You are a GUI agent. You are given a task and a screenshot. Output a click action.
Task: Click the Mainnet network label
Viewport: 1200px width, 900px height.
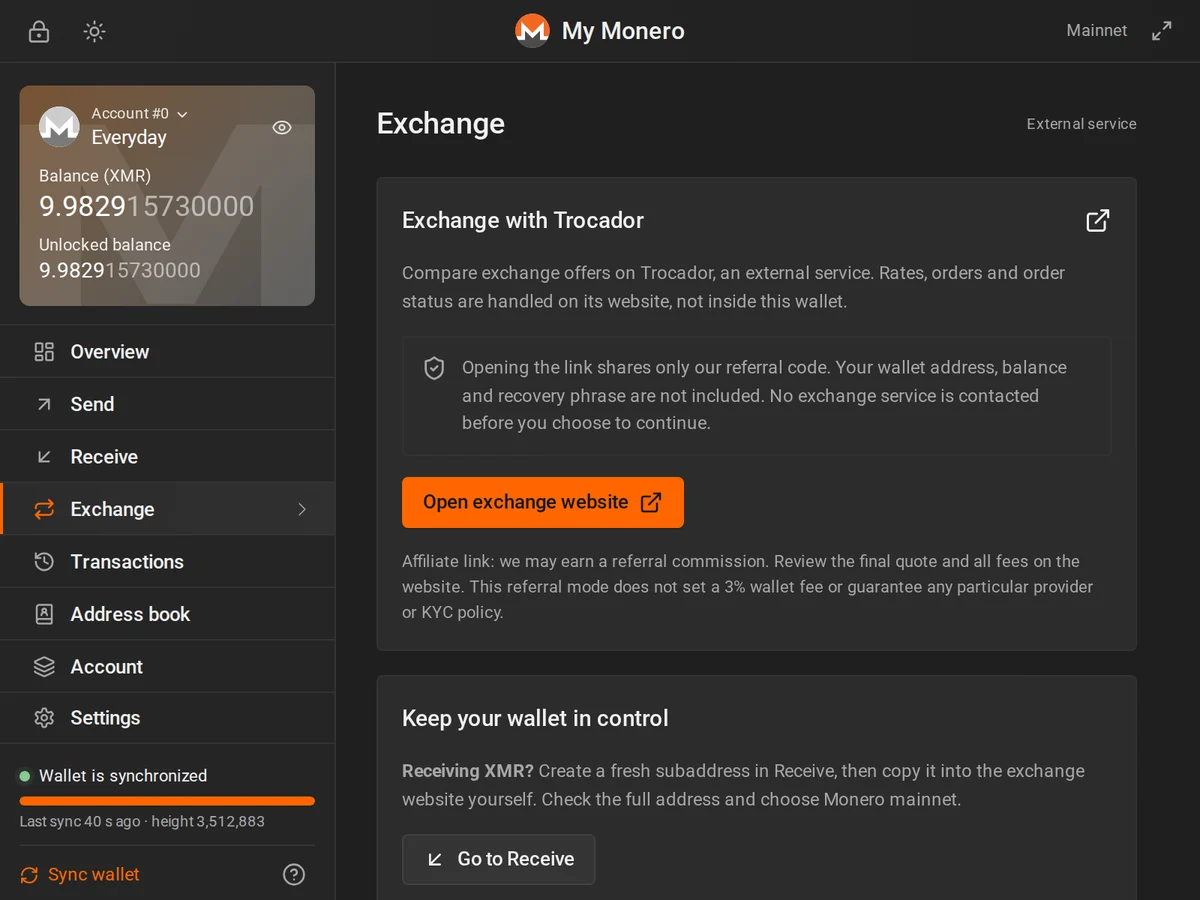1097,31
